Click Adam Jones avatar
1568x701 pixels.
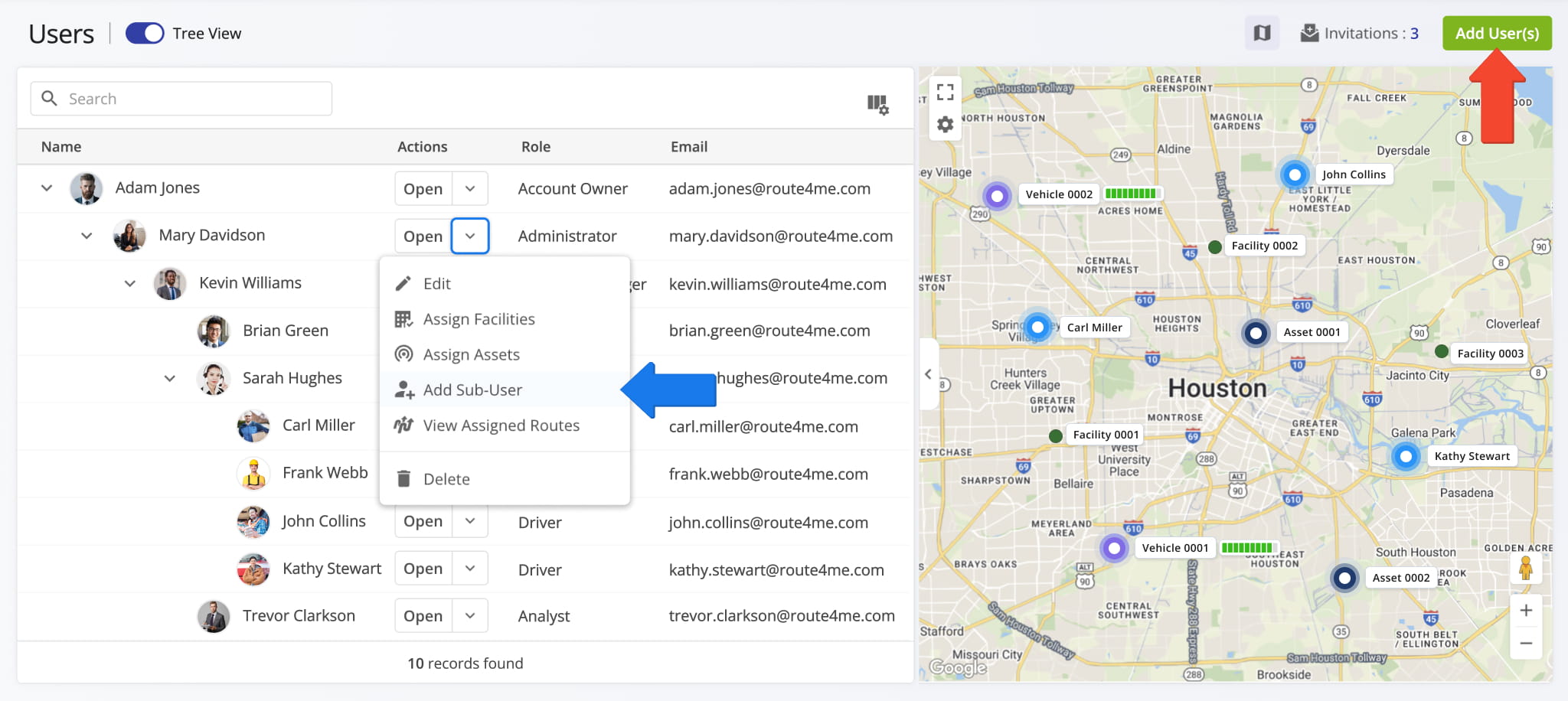(x=87, y=188)
